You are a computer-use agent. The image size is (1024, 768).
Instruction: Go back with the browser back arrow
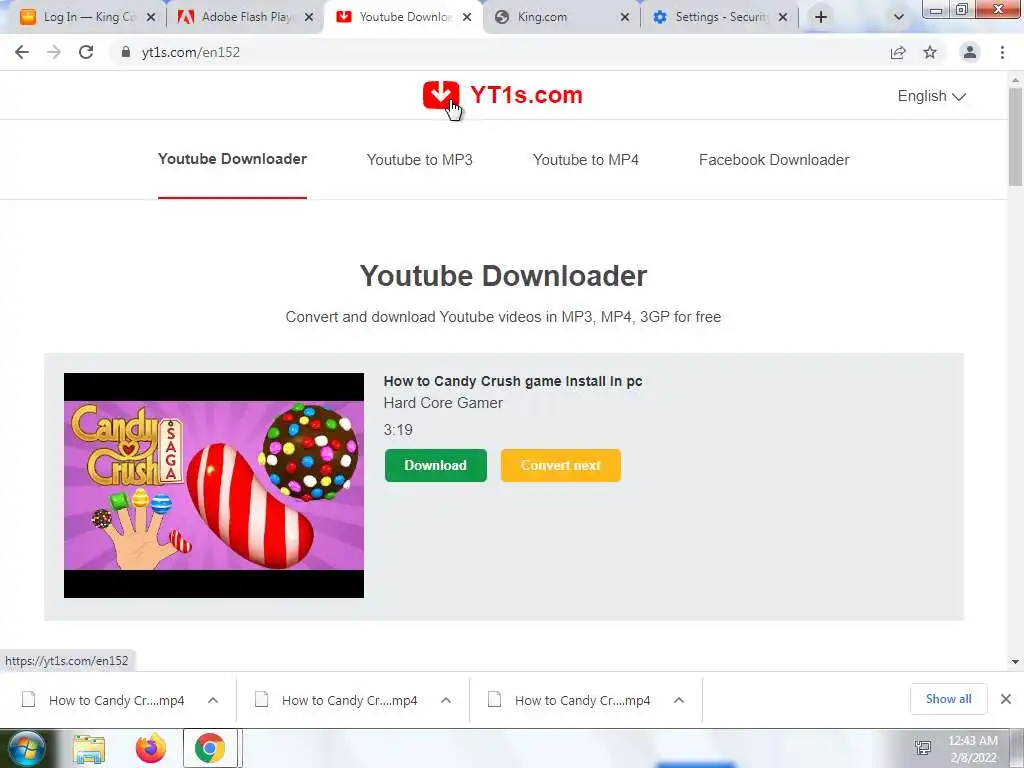click(22, 52)
